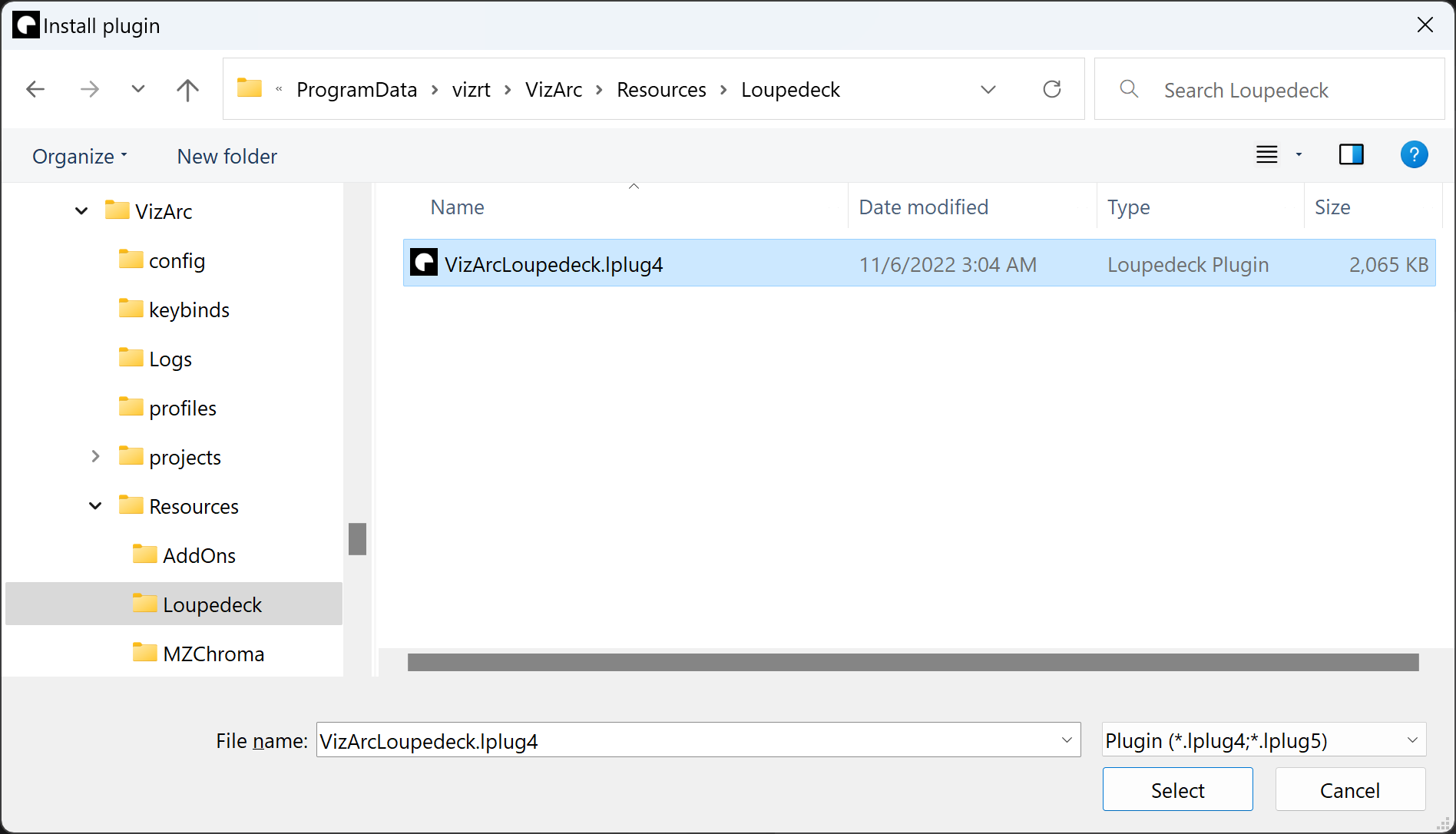Click the up one level arrow
This screenshot has width=1456, height=834.
click(x=187, y=89)
